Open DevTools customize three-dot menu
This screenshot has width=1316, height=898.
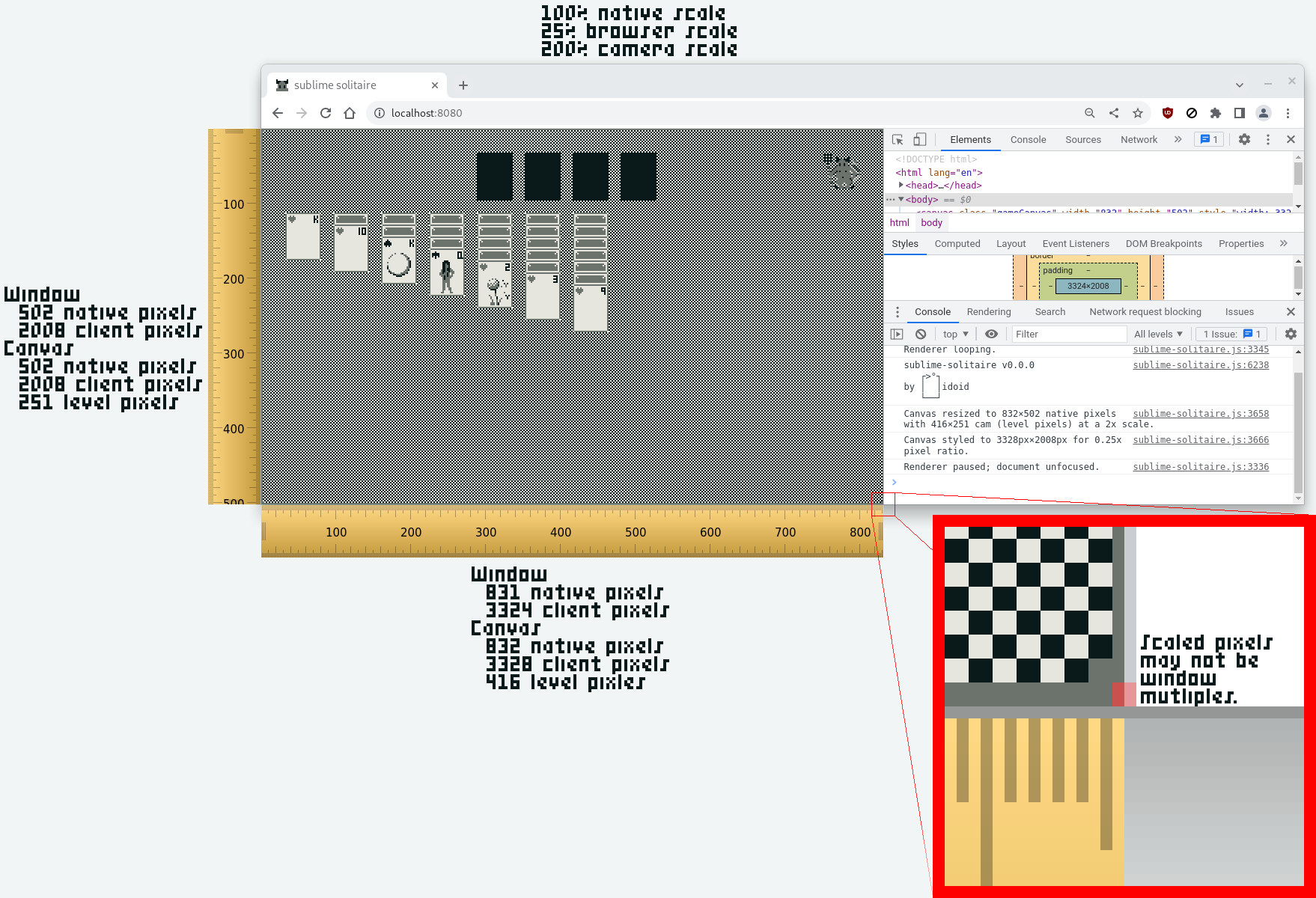point(1267,139)
